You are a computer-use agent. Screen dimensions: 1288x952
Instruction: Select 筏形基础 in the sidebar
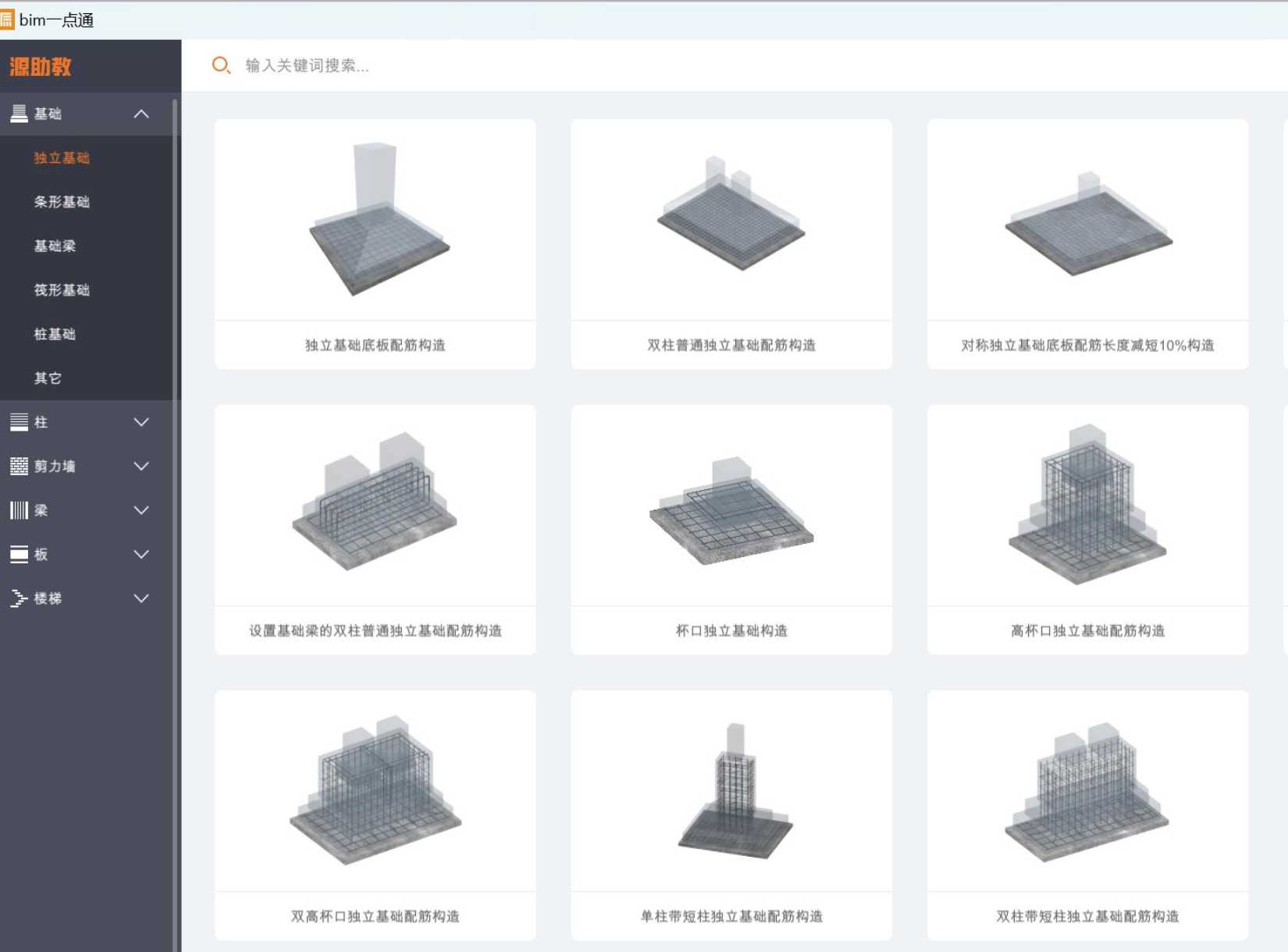[62, 290]
